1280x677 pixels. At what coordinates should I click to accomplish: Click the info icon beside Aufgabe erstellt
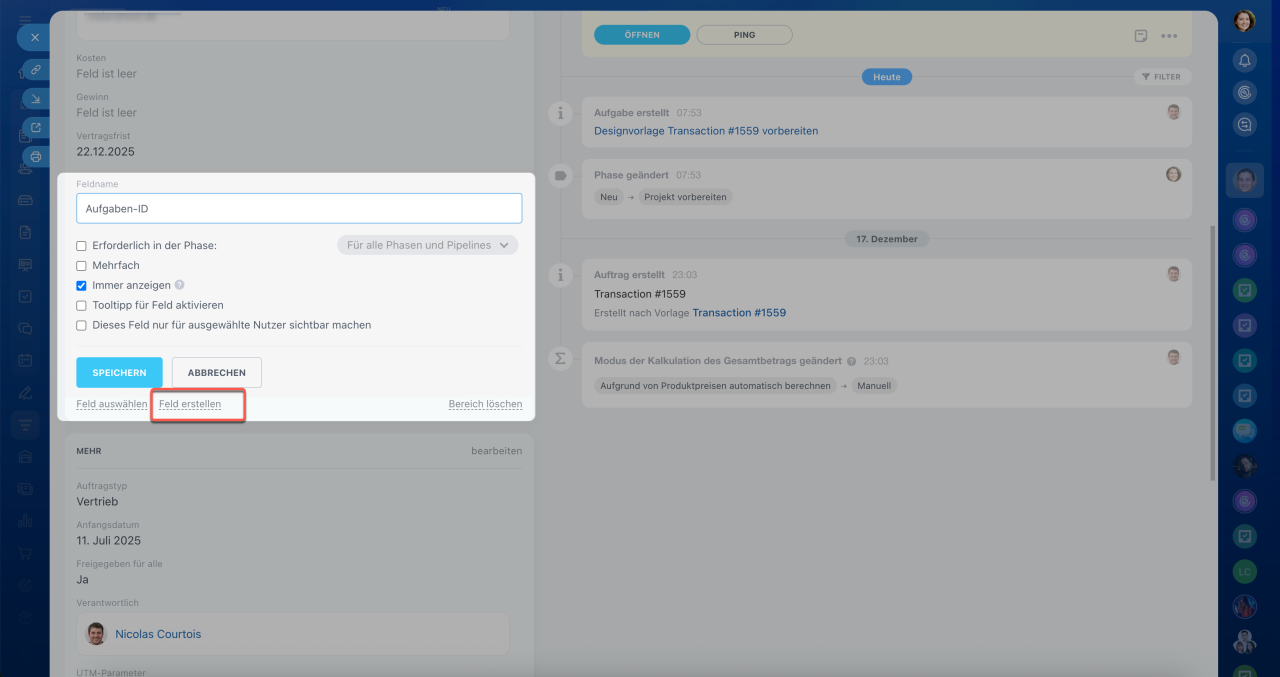560,113
